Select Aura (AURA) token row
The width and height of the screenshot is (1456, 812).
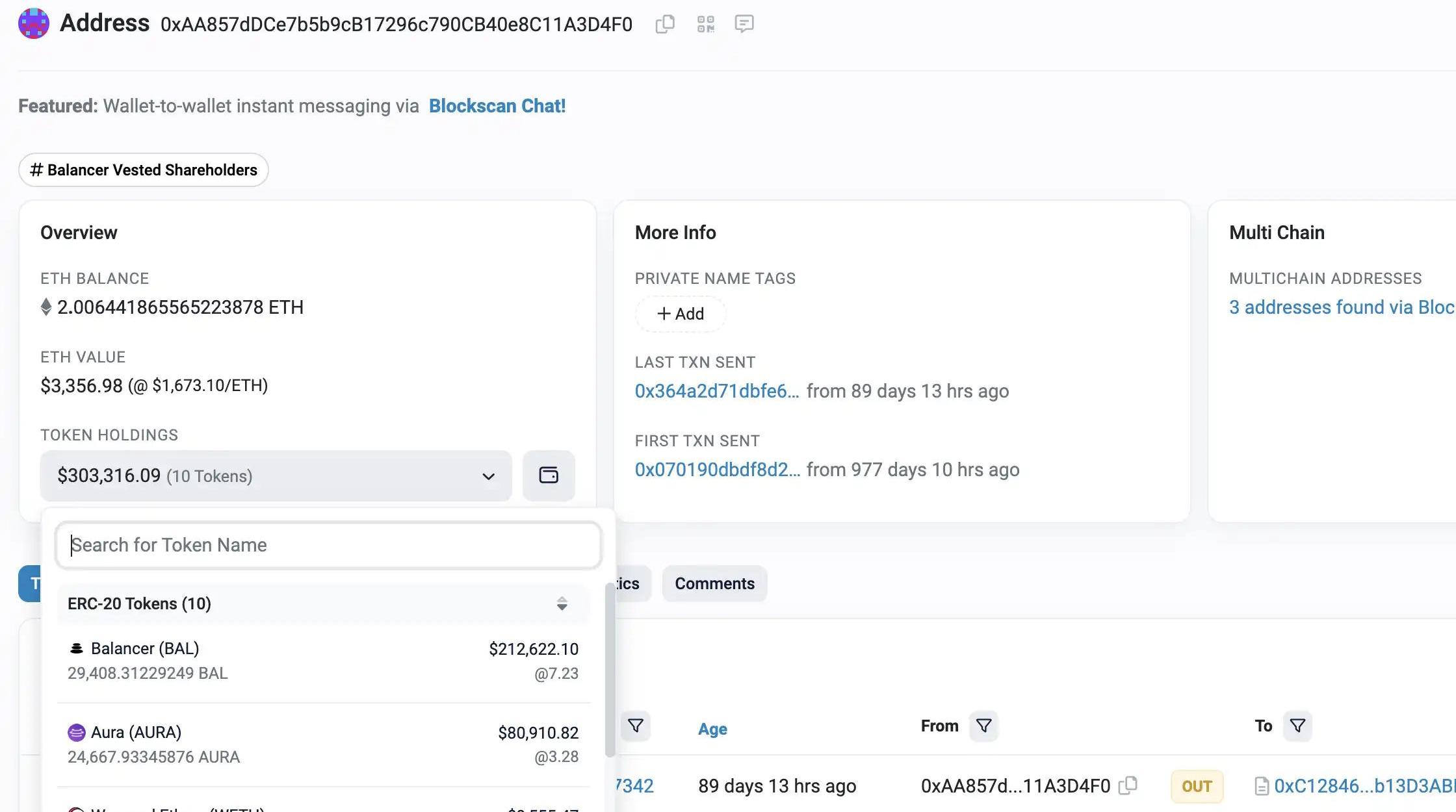pos(323,744)
